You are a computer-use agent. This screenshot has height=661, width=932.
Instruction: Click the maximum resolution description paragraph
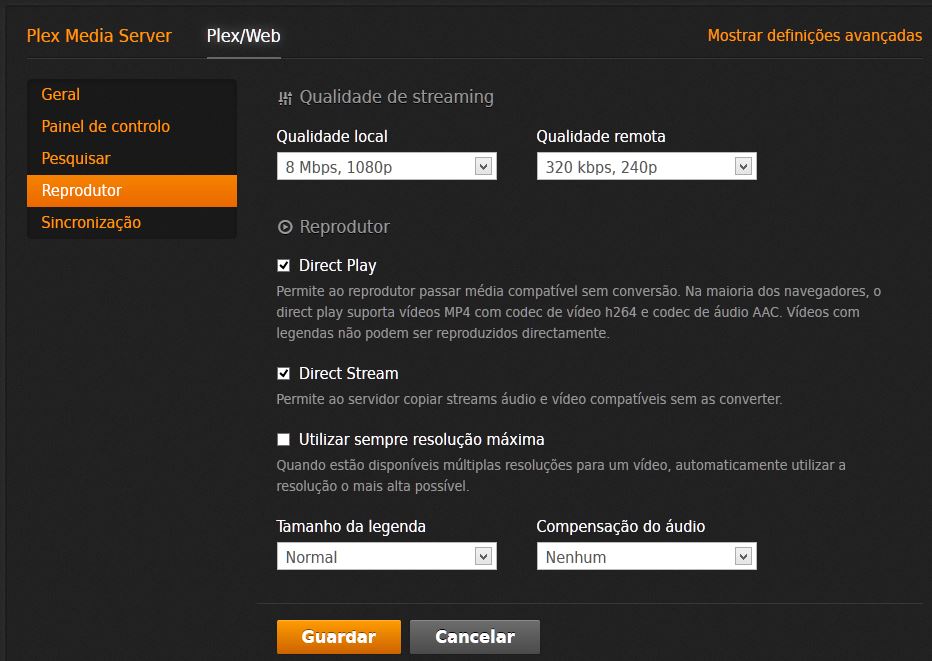[x=561, y=476]
